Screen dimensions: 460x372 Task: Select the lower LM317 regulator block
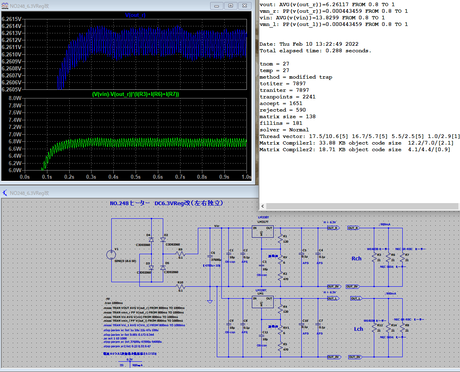coord(262,302)
